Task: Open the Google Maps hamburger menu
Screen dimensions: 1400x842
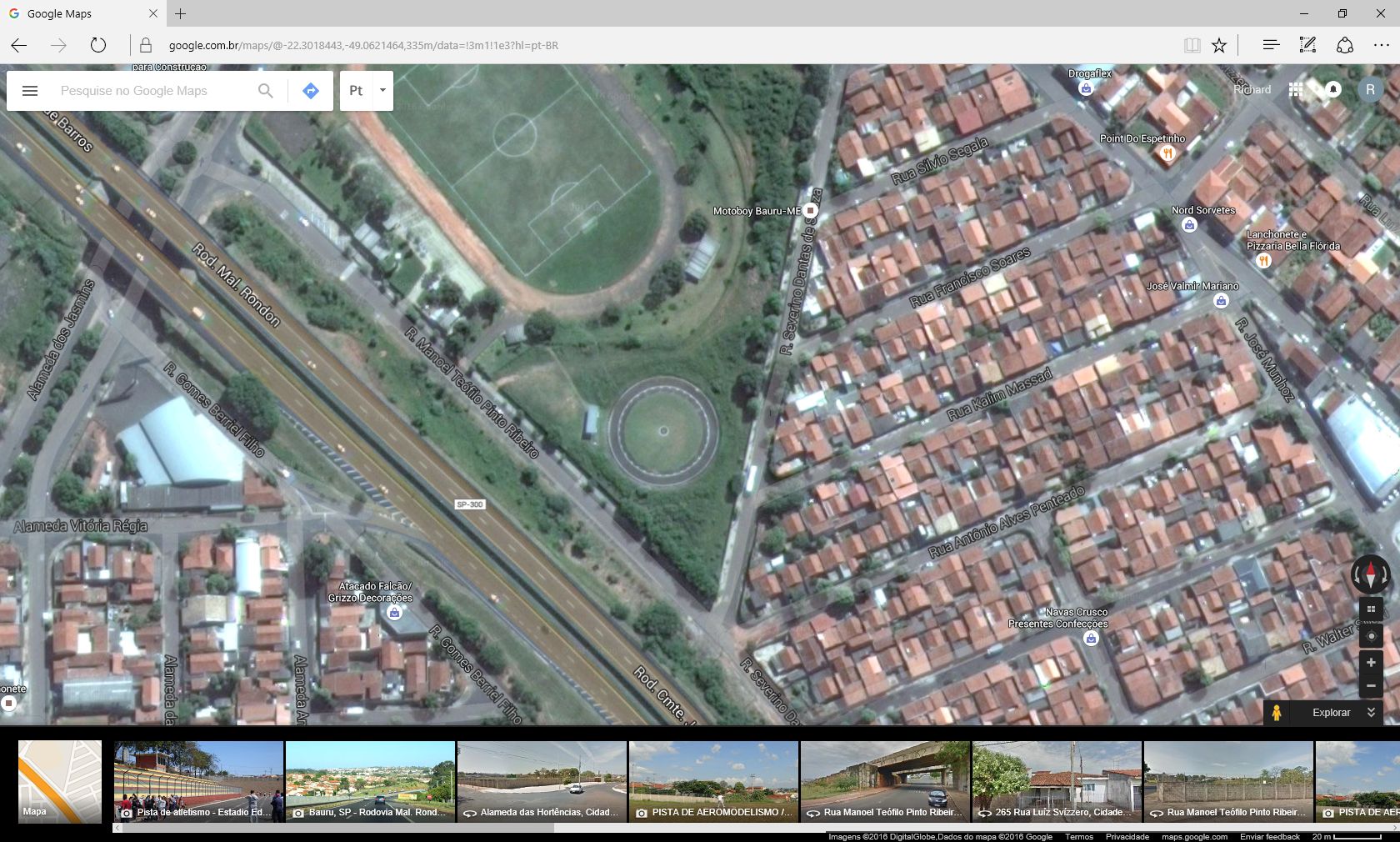Action: [x=30, y=91]
